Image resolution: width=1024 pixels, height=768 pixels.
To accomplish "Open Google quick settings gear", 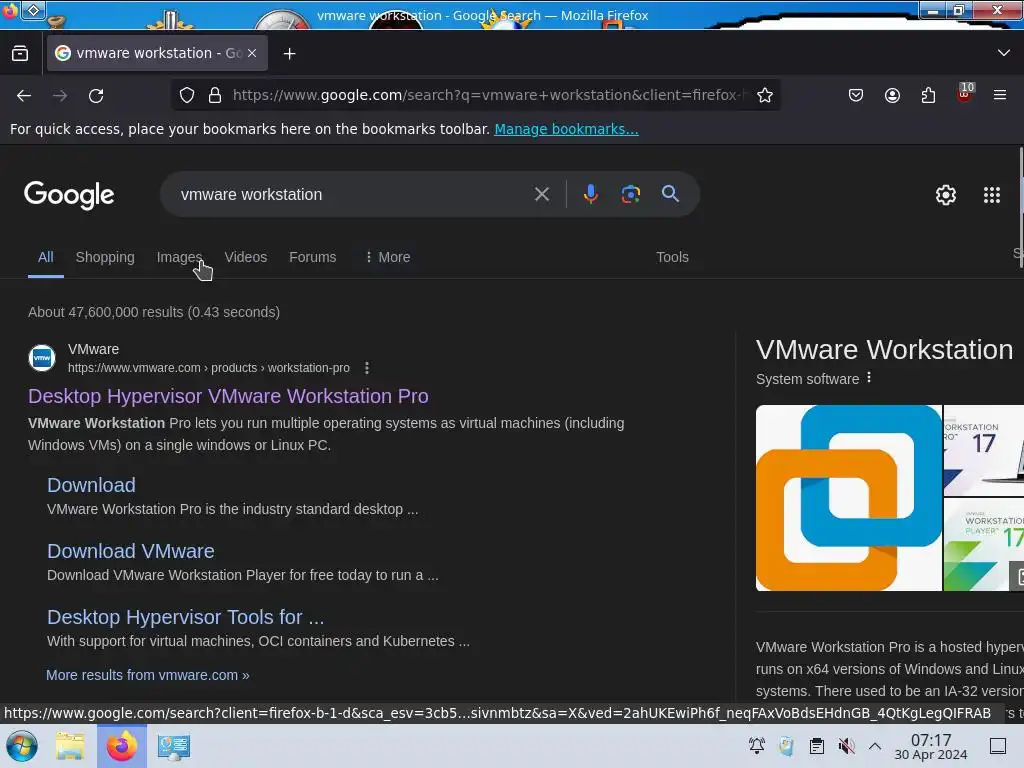I will (946, 195).
